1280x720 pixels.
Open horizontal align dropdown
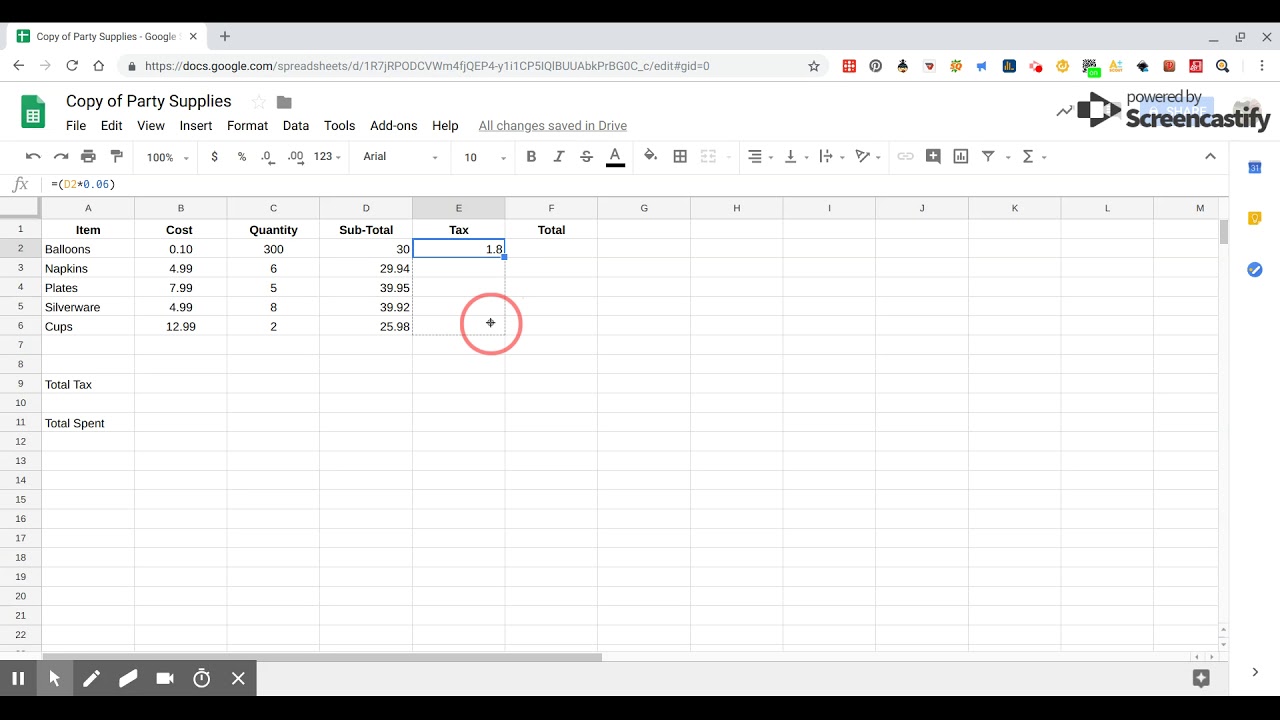760,157
